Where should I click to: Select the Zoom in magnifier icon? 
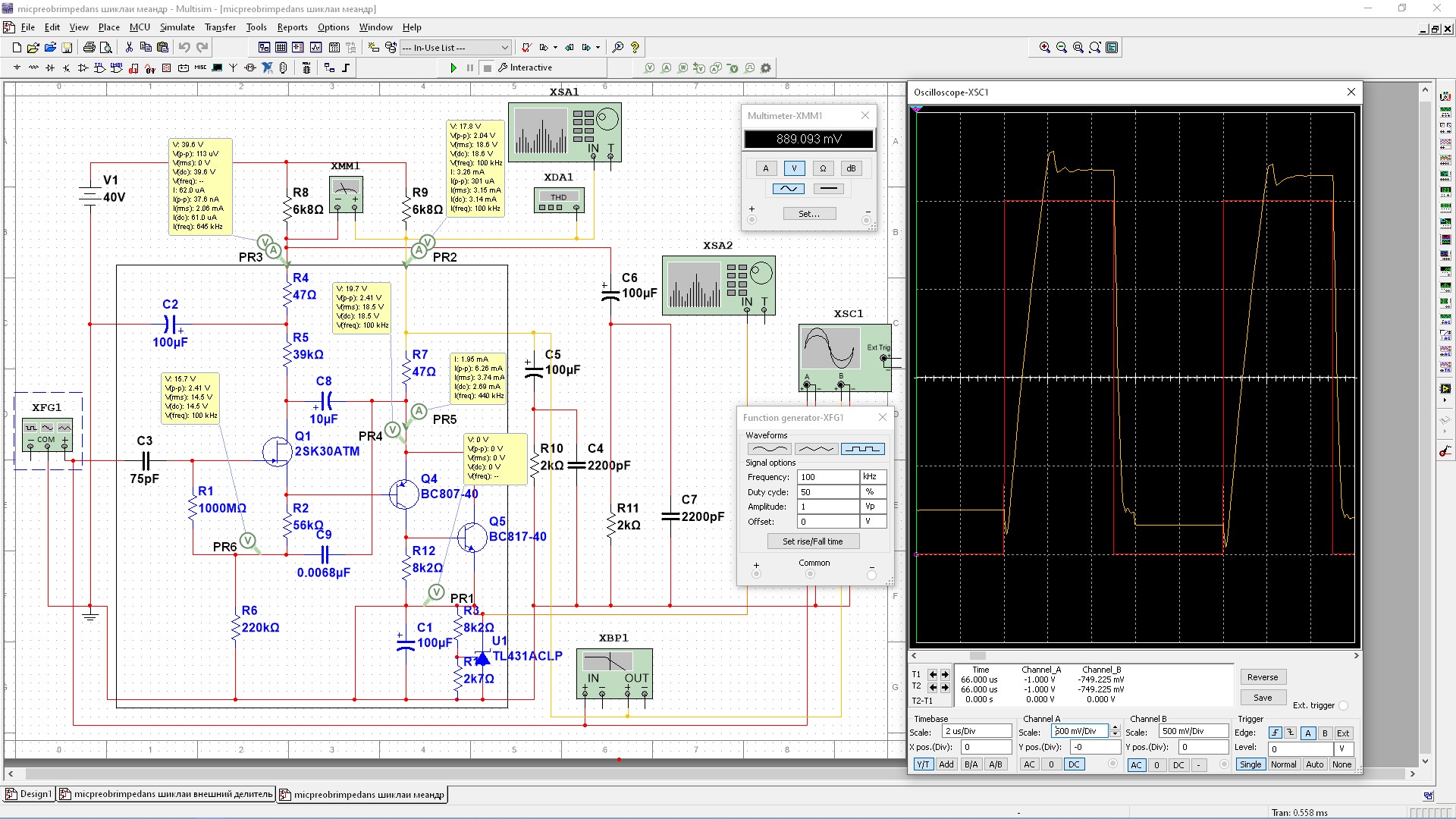[x=1044, y=48]
